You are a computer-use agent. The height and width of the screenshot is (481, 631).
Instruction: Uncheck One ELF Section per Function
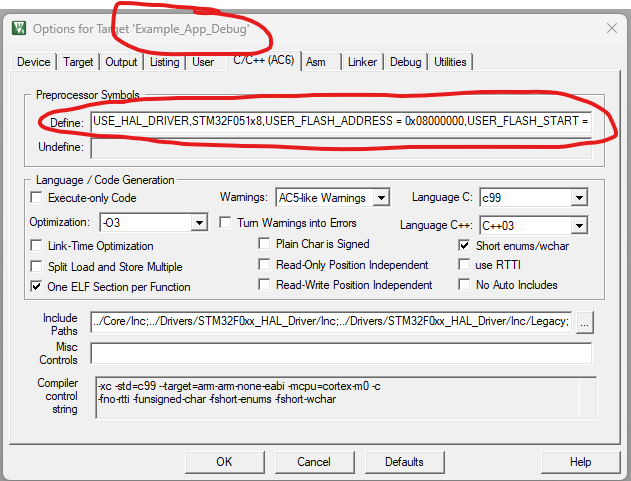(38, 287)
